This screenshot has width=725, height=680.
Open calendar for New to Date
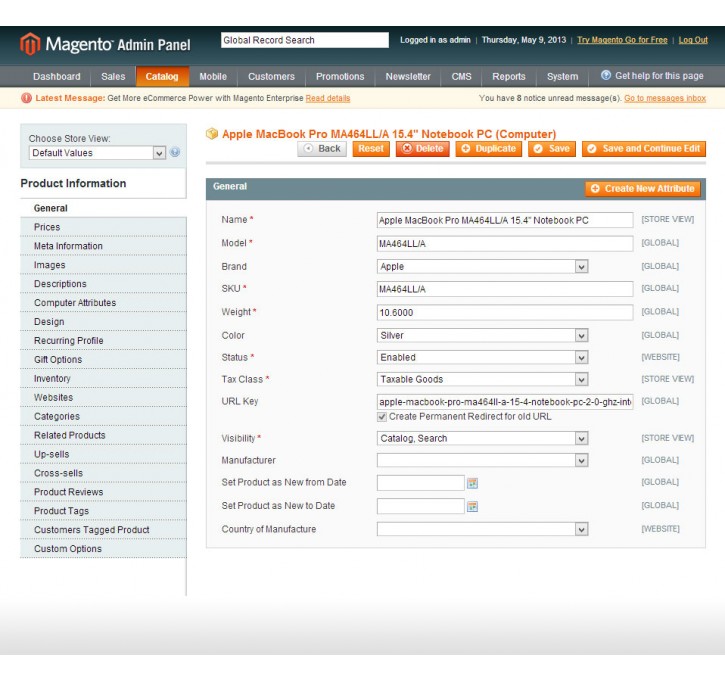coord(472,506)
